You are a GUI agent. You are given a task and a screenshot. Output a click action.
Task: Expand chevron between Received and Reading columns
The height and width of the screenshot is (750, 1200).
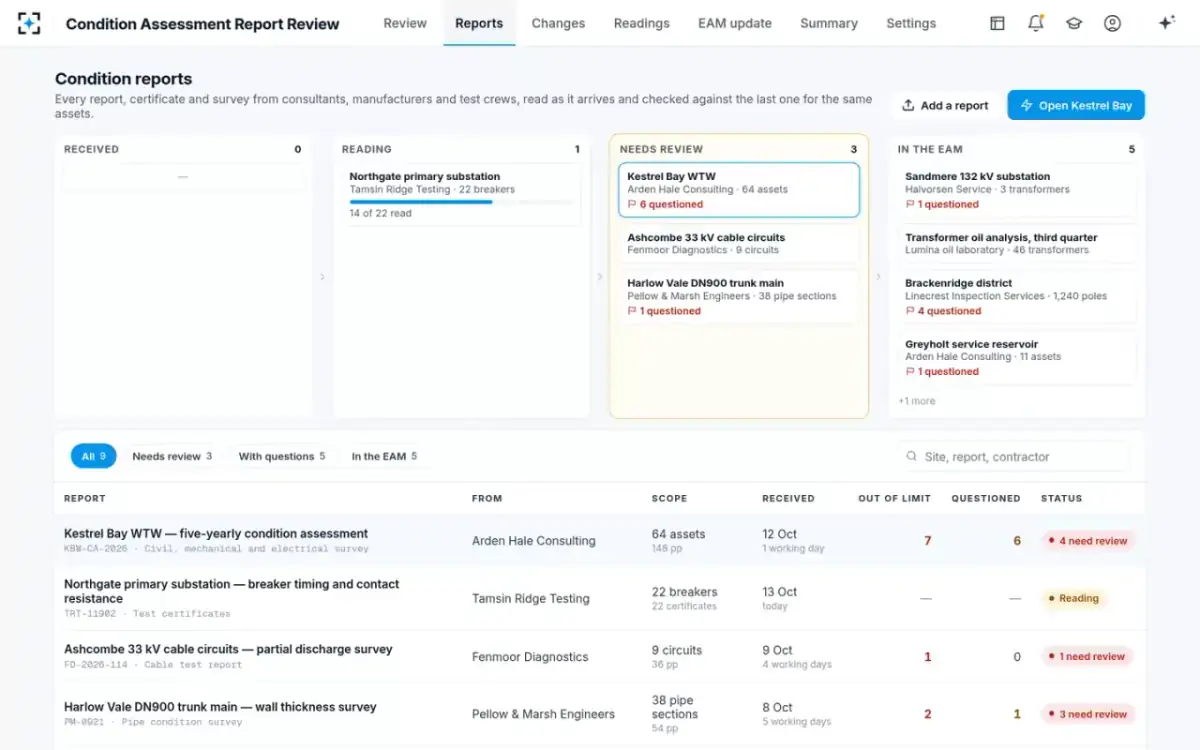point(322,277)
